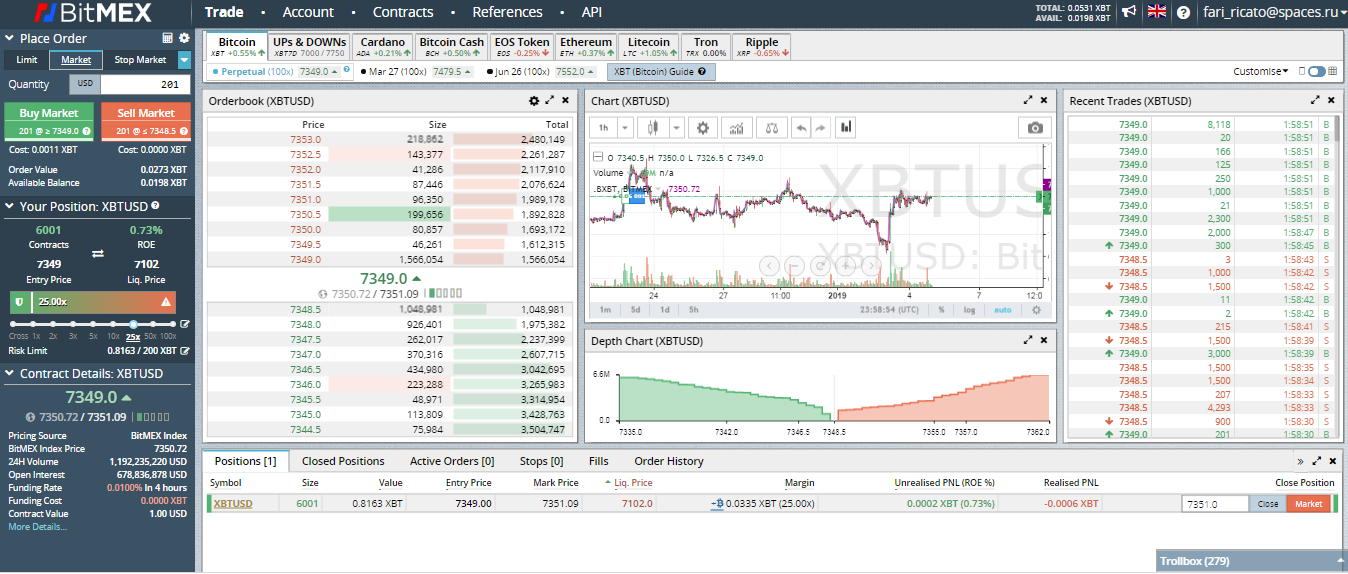Open Place Order settings gear
The height and width of the screenshot is (574, 1348).
coord(184,38)
